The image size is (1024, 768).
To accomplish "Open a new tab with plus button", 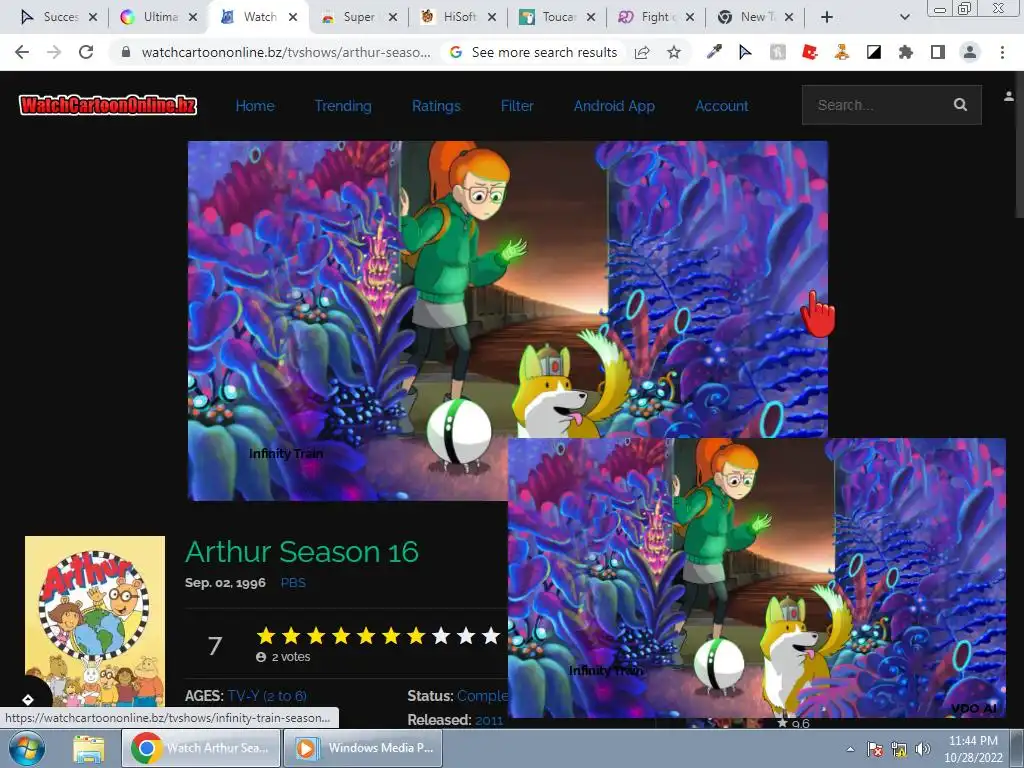I will click(827, 17).
